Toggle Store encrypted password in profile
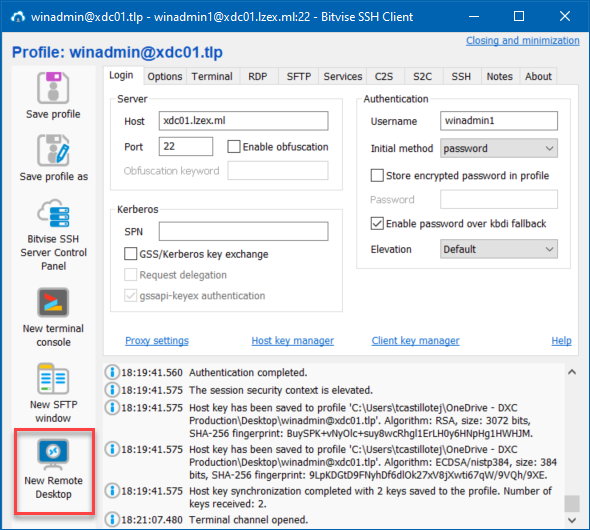 (x=377, y=176)
